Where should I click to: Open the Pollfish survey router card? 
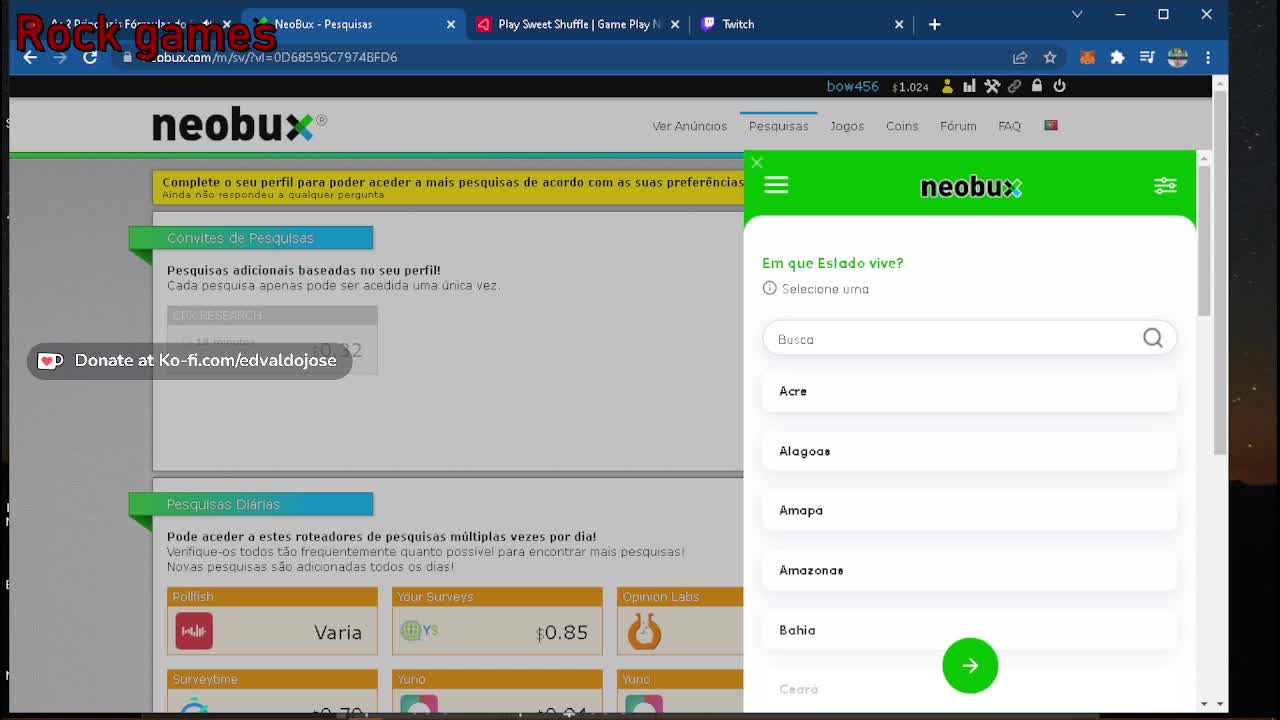[272, 621]
